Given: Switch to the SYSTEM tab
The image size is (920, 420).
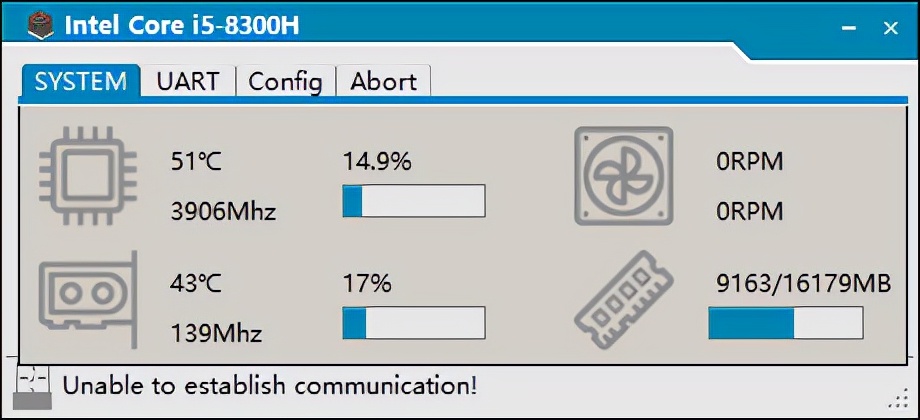Looking at the screenshot, I should 80,81.
